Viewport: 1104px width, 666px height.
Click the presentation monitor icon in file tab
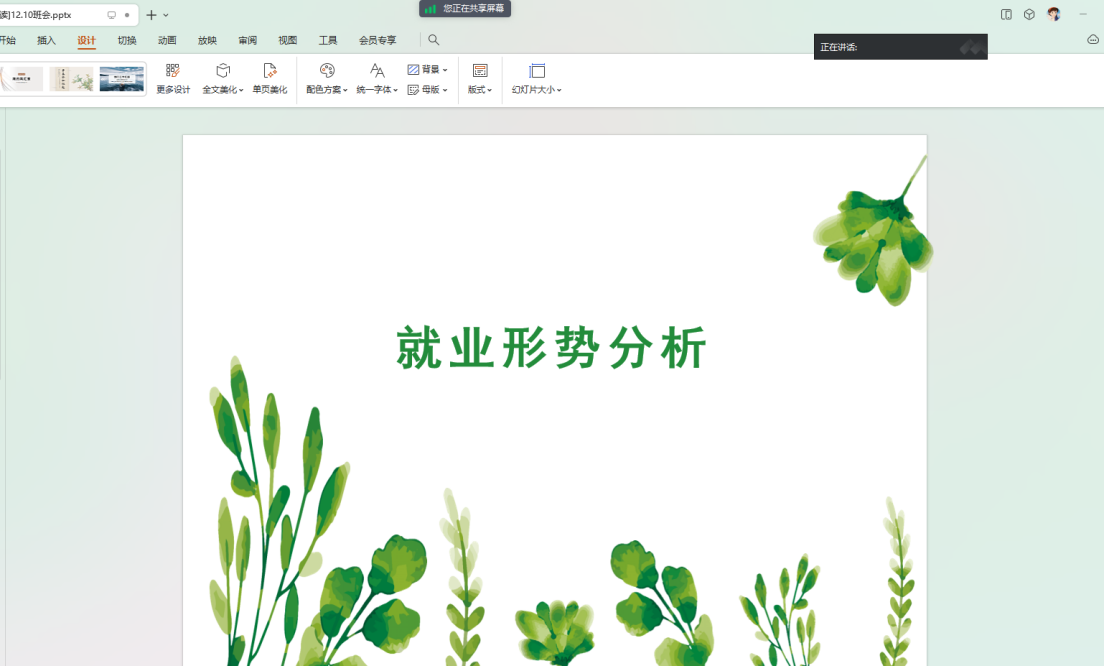coord(111,15)
